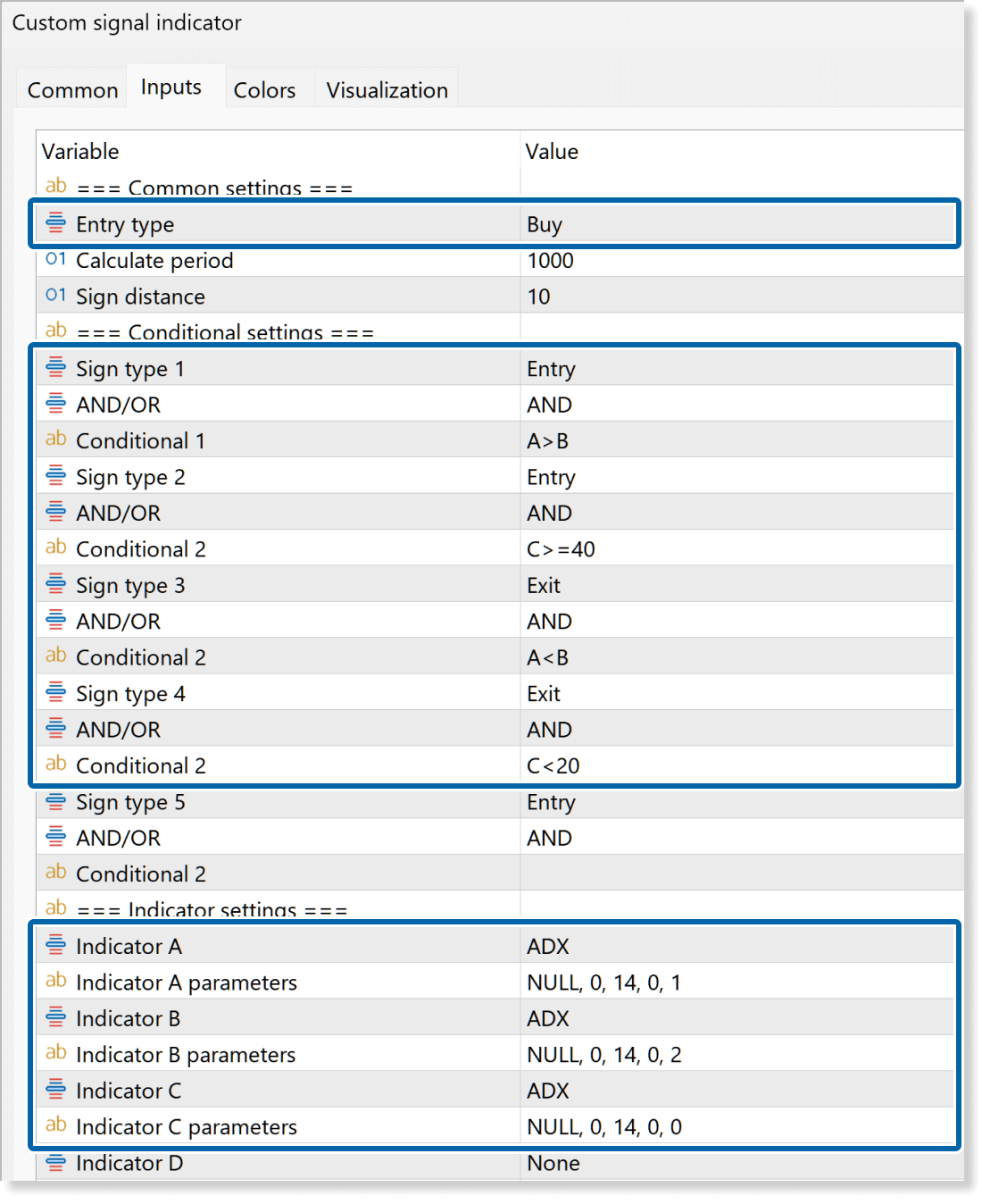Open the Visualization tab
Screen dimensions: 982x1204
[387, 90]
